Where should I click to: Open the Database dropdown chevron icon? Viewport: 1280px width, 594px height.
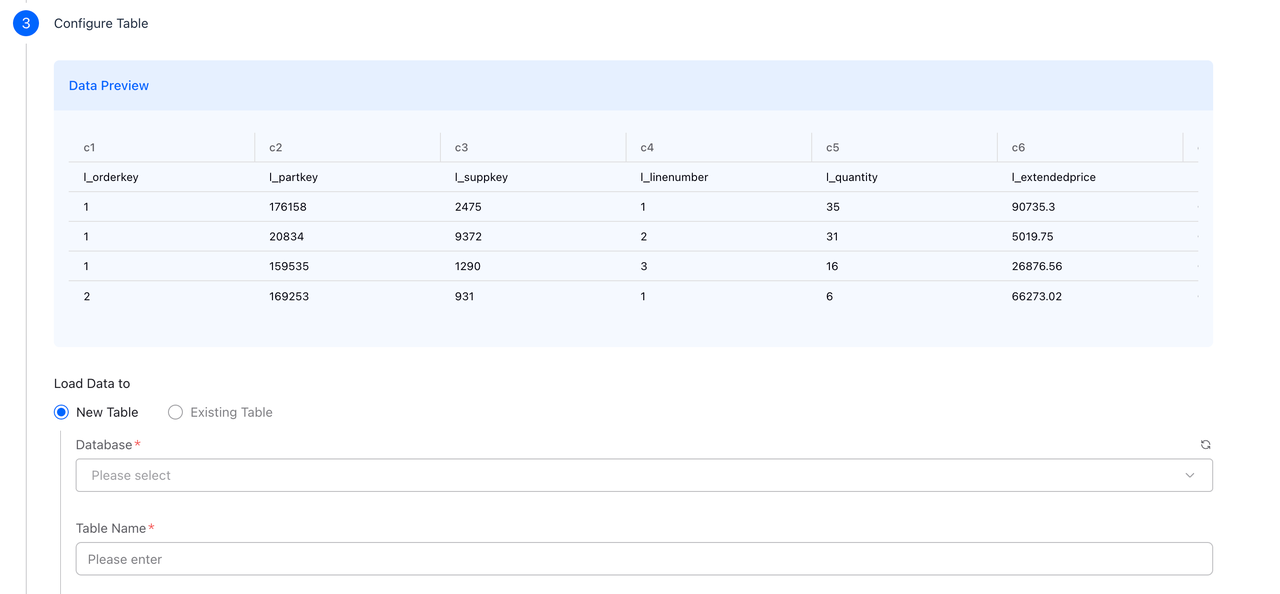coord(1190,475)
